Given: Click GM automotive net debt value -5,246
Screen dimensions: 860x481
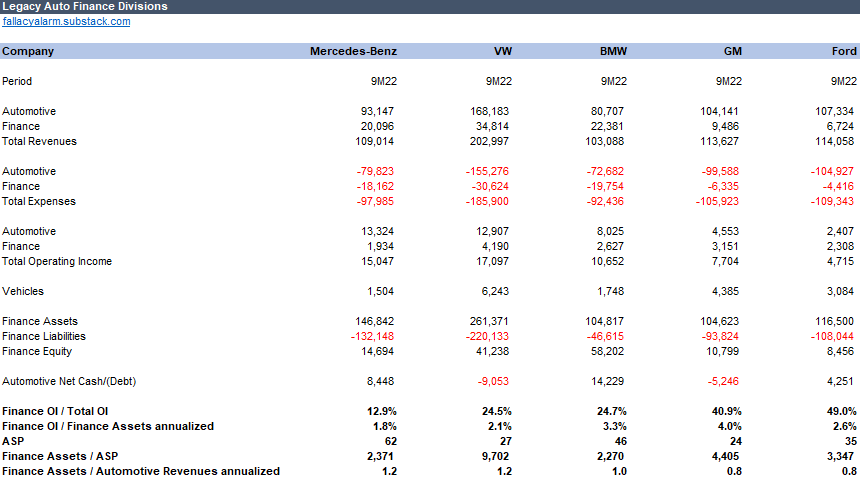Looking at the screenshot, I should (x=723, y=381).
